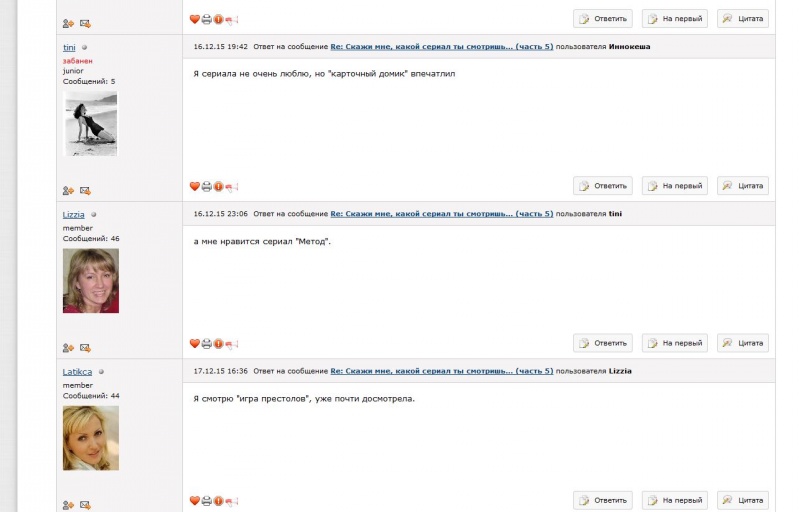
Task: Click Цитата on Lizzia's message
Action: tap(743, 343)
